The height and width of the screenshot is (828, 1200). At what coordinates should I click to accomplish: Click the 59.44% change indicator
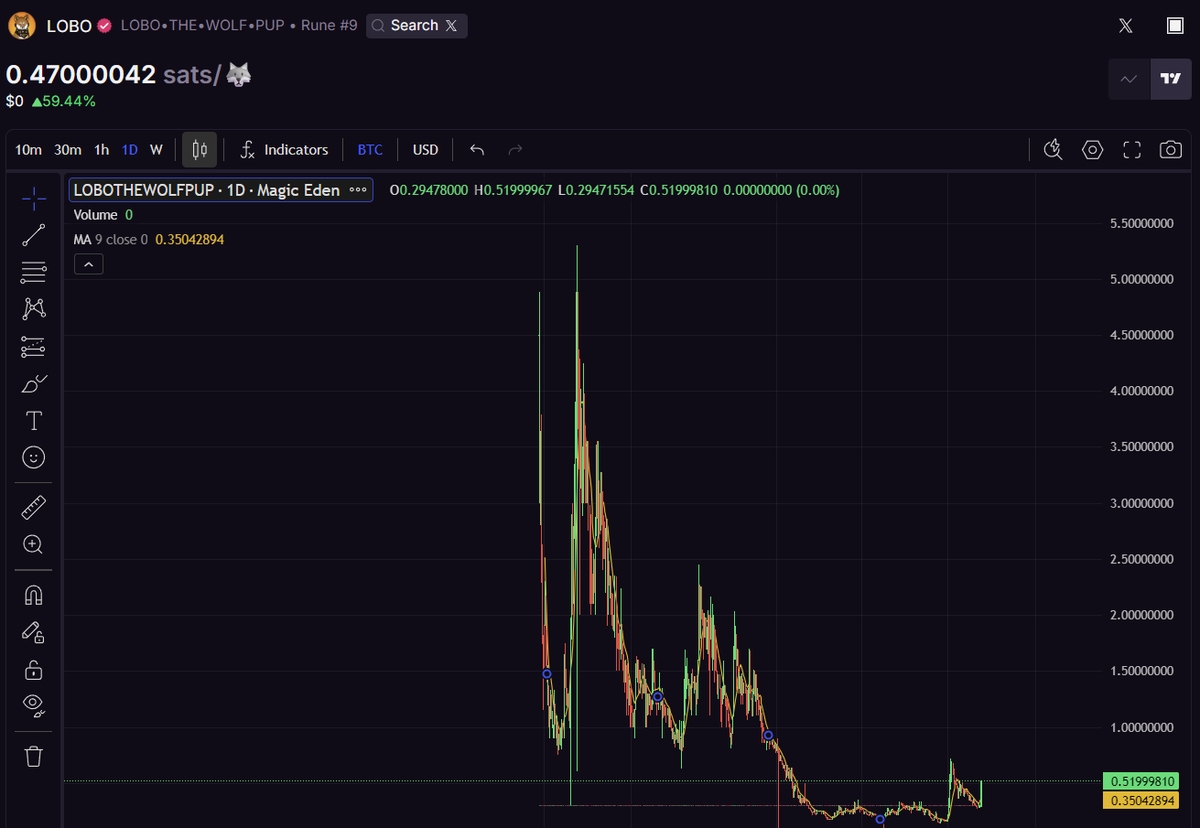point(63,101)
